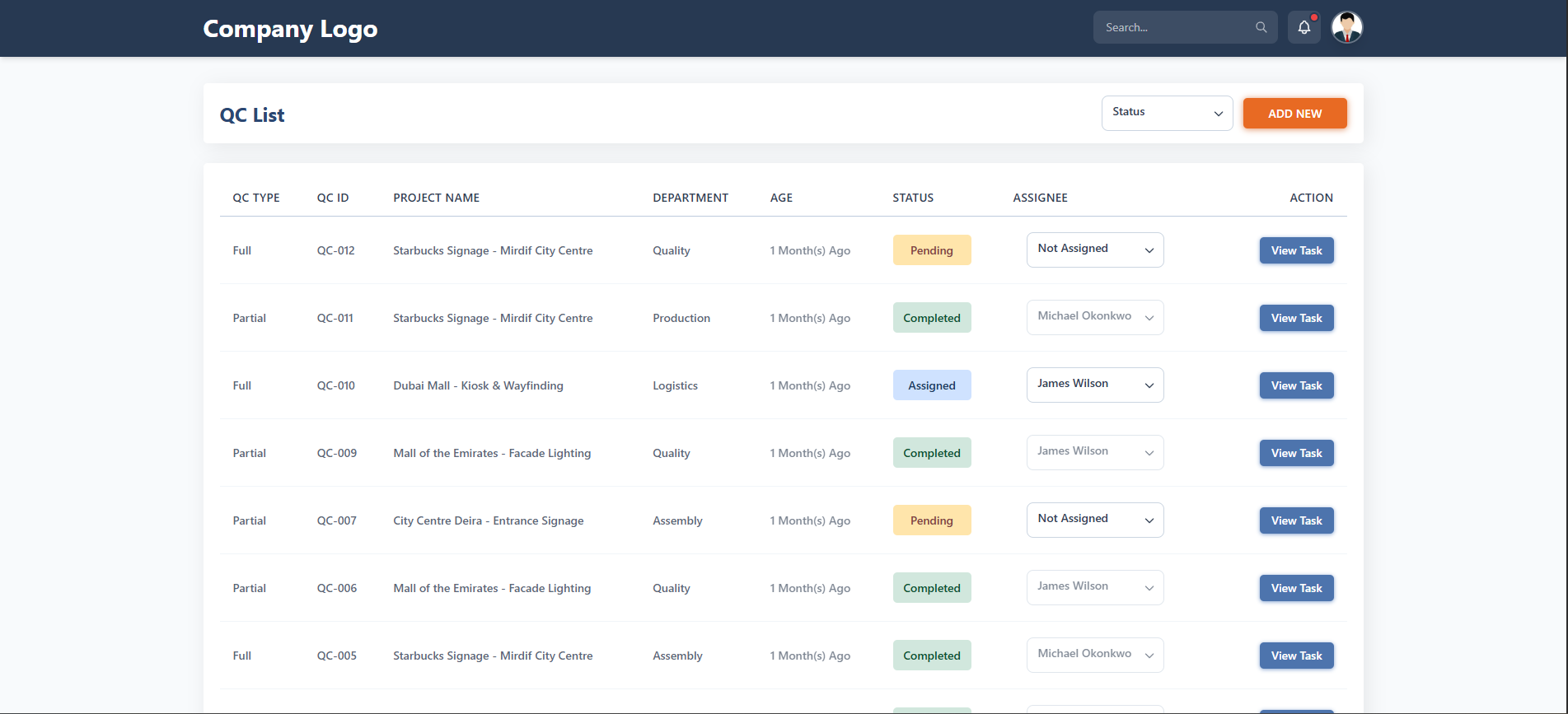The image size is (1568, 714).
Task: Click the QC ID column header
Action: (x=333, y=198)
